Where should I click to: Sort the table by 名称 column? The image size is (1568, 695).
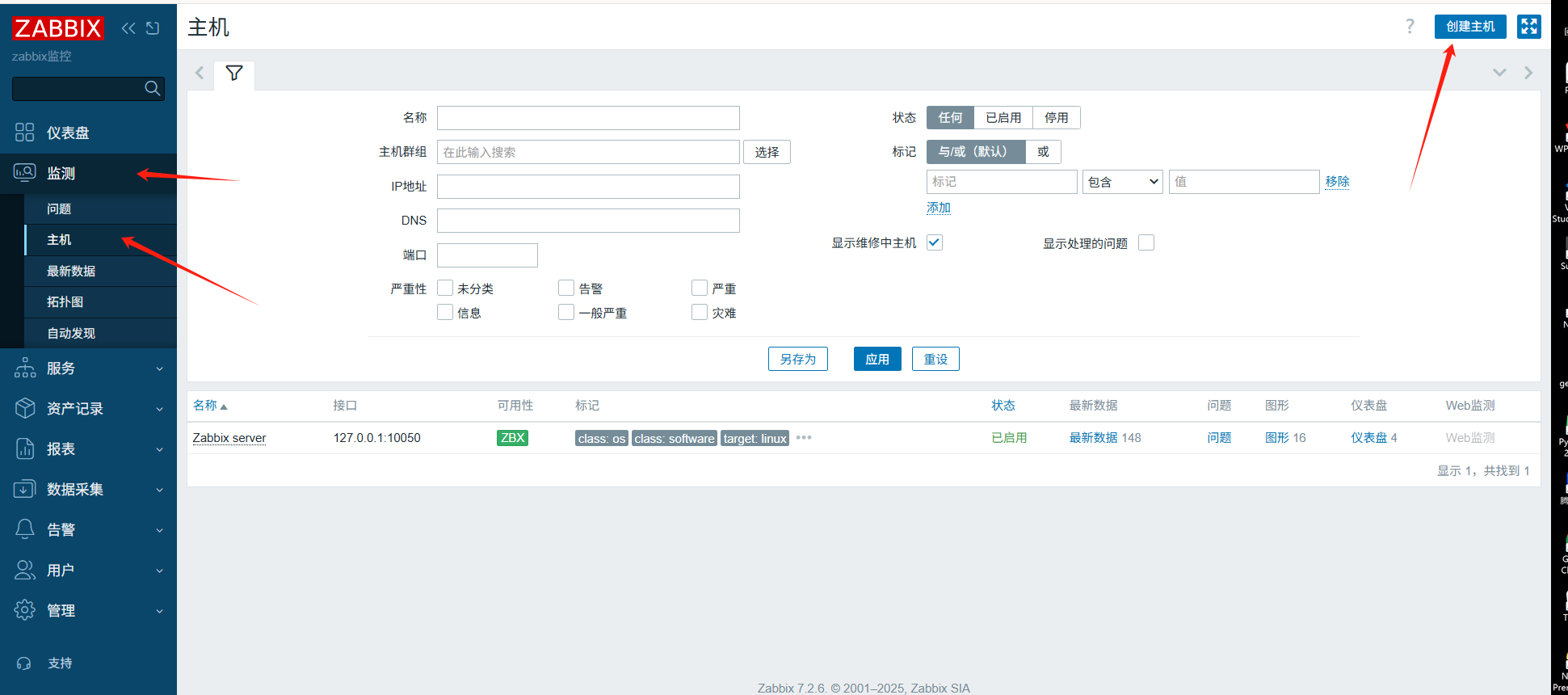pyautogui.click(x=210, y=406)
